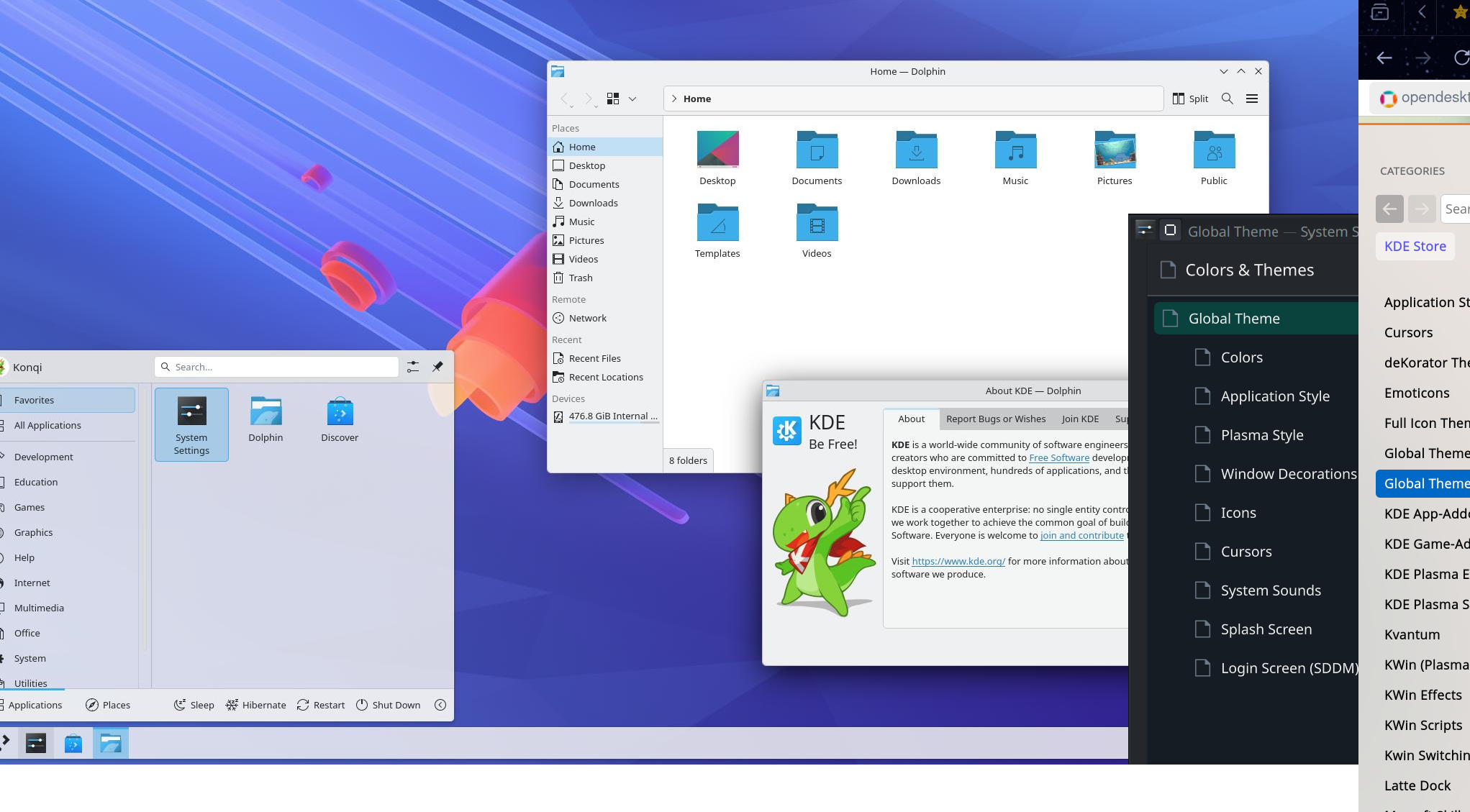Viewport: 1470px width, 812px height.
Task: Expand the Home breadcrumb chevron
Action: [x=674, y=99]
